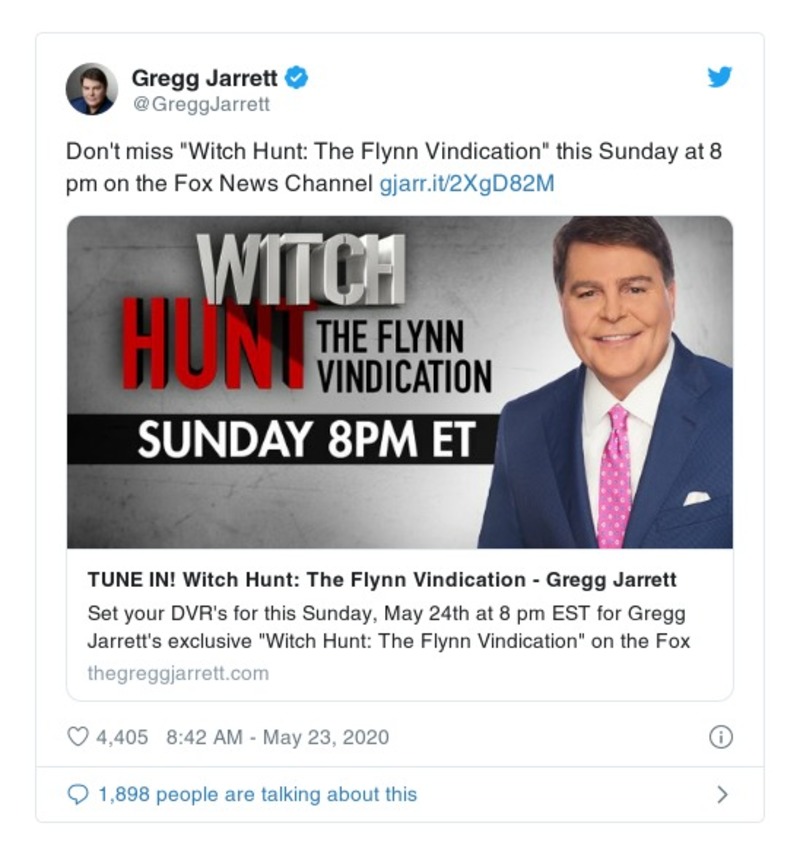
Task: Click the 8:42 AM - May 23, 2020 timestamp
Action: point(277,737)
